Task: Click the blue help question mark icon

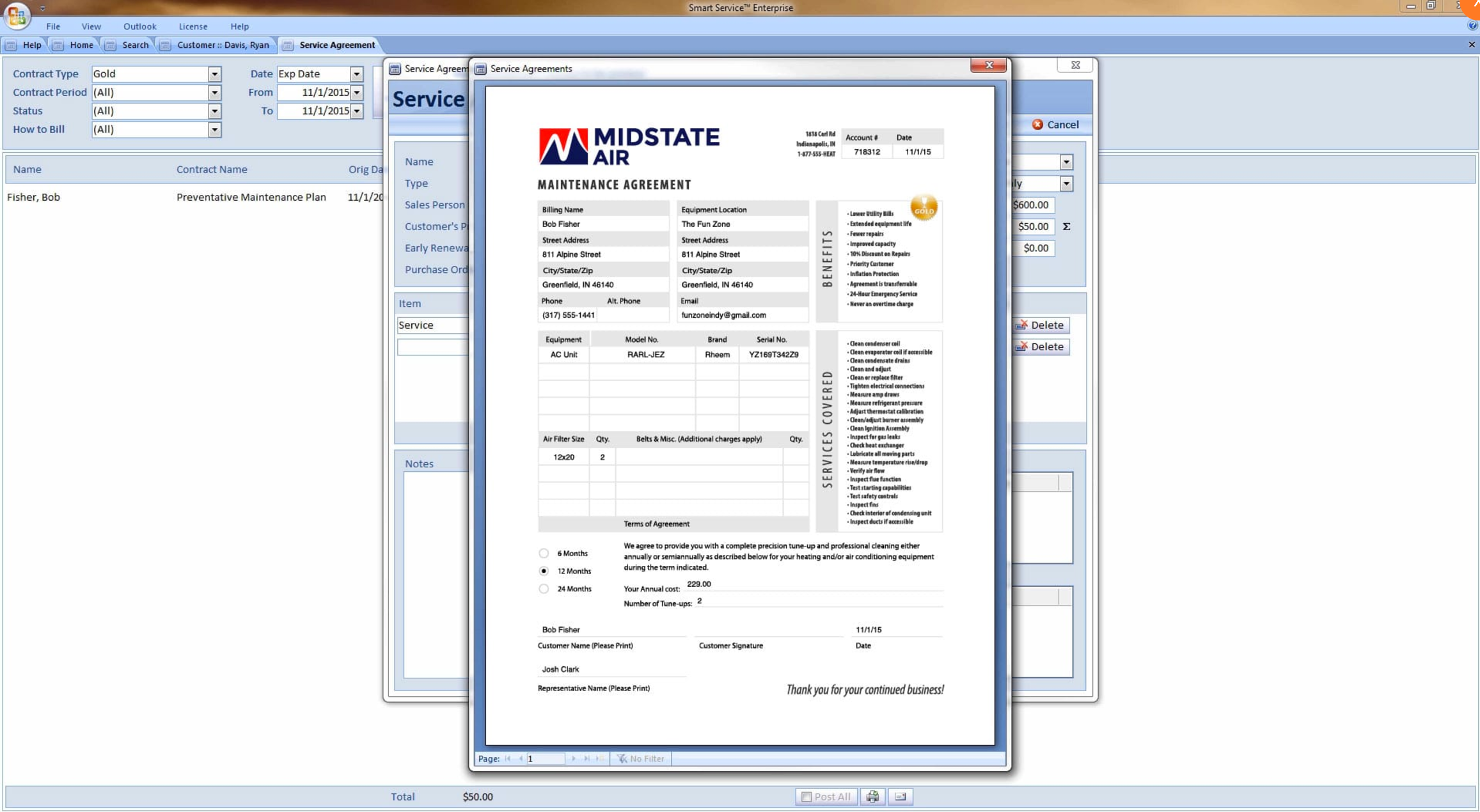Action: pyautogui.click(x=1472, y=26)
